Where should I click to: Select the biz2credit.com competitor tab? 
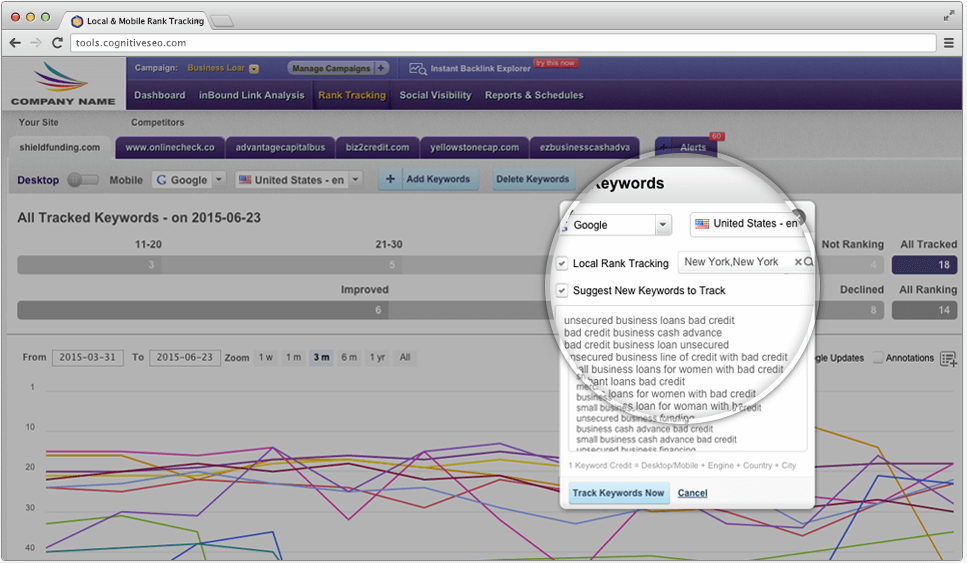pyautogui.click(x=377, y=147)
